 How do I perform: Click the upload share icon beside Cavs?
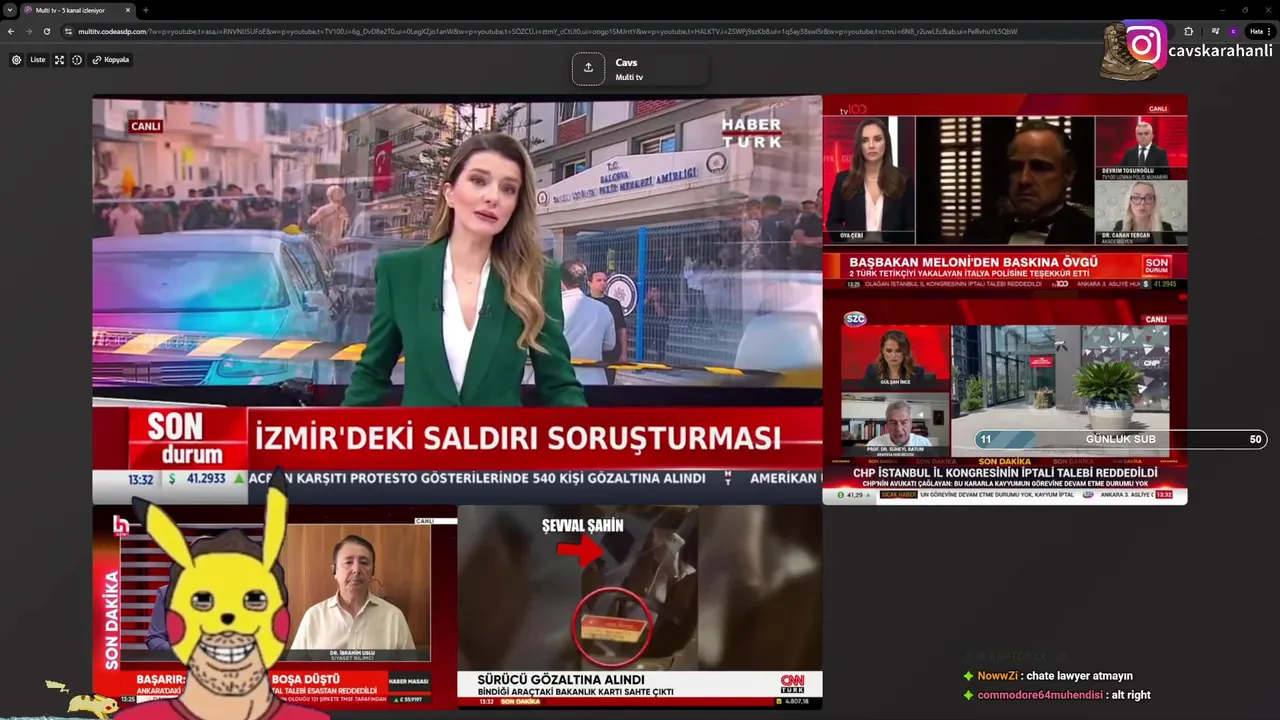click(x=588, y=68)
